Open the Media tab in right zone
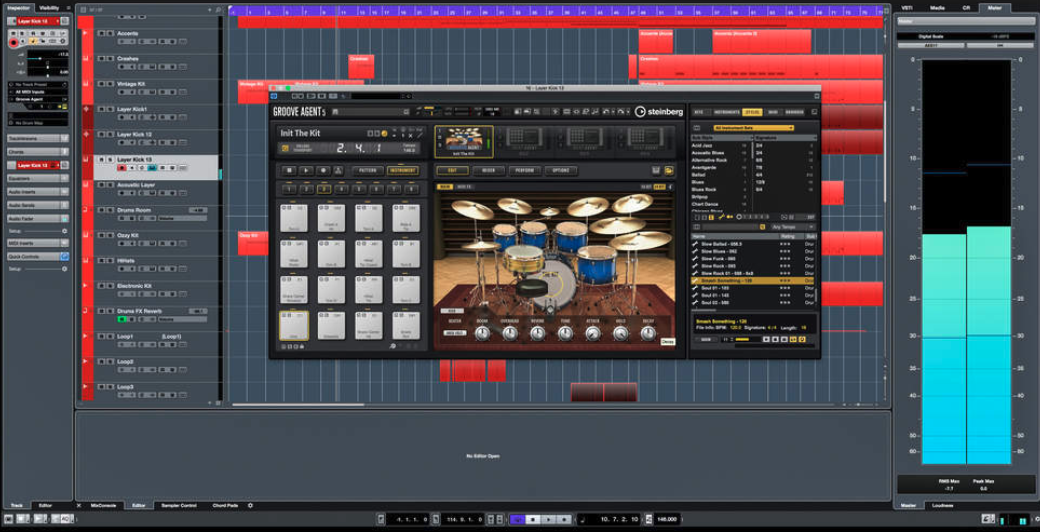Viewport: 1040px width, 532px height. pos(937,7)
